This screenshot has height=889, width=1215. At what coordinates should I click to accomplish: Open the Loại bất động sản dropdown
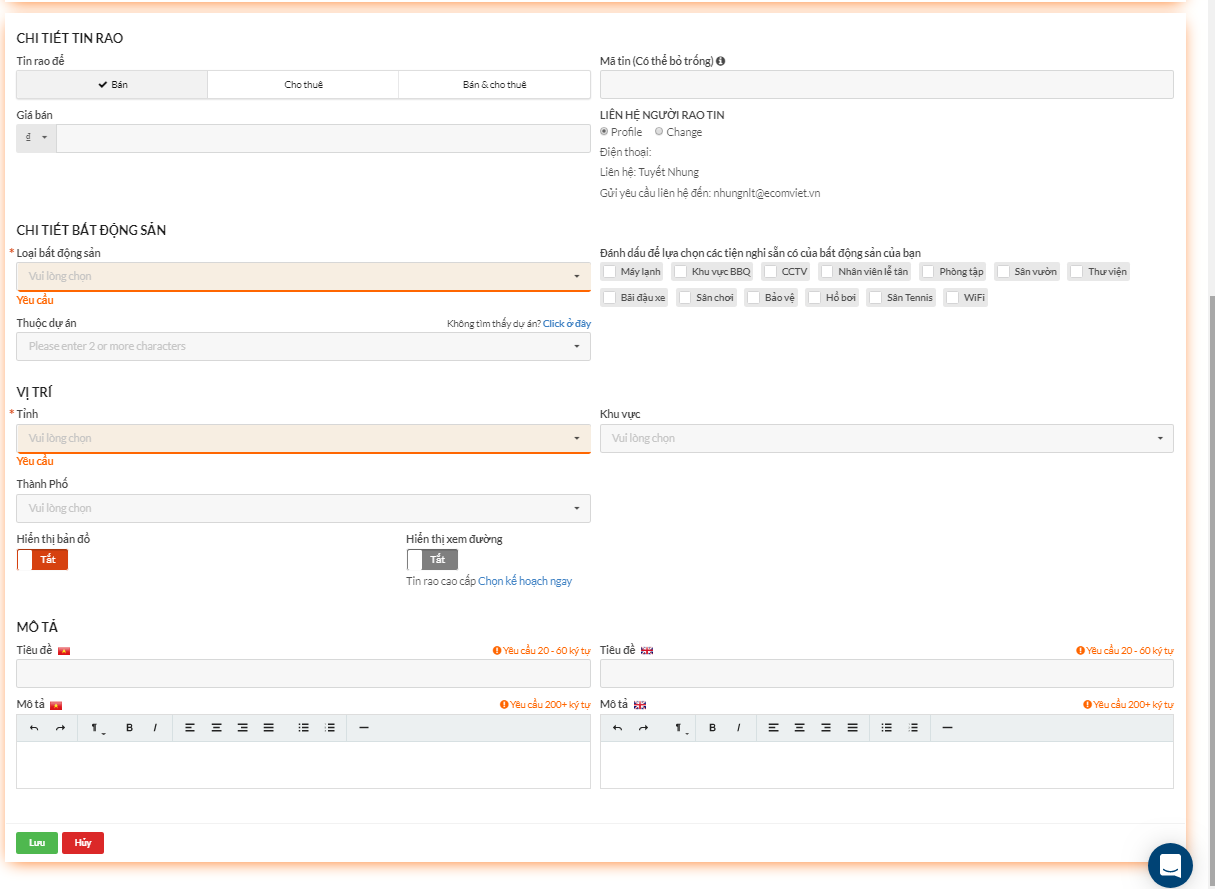pos(303,277)
